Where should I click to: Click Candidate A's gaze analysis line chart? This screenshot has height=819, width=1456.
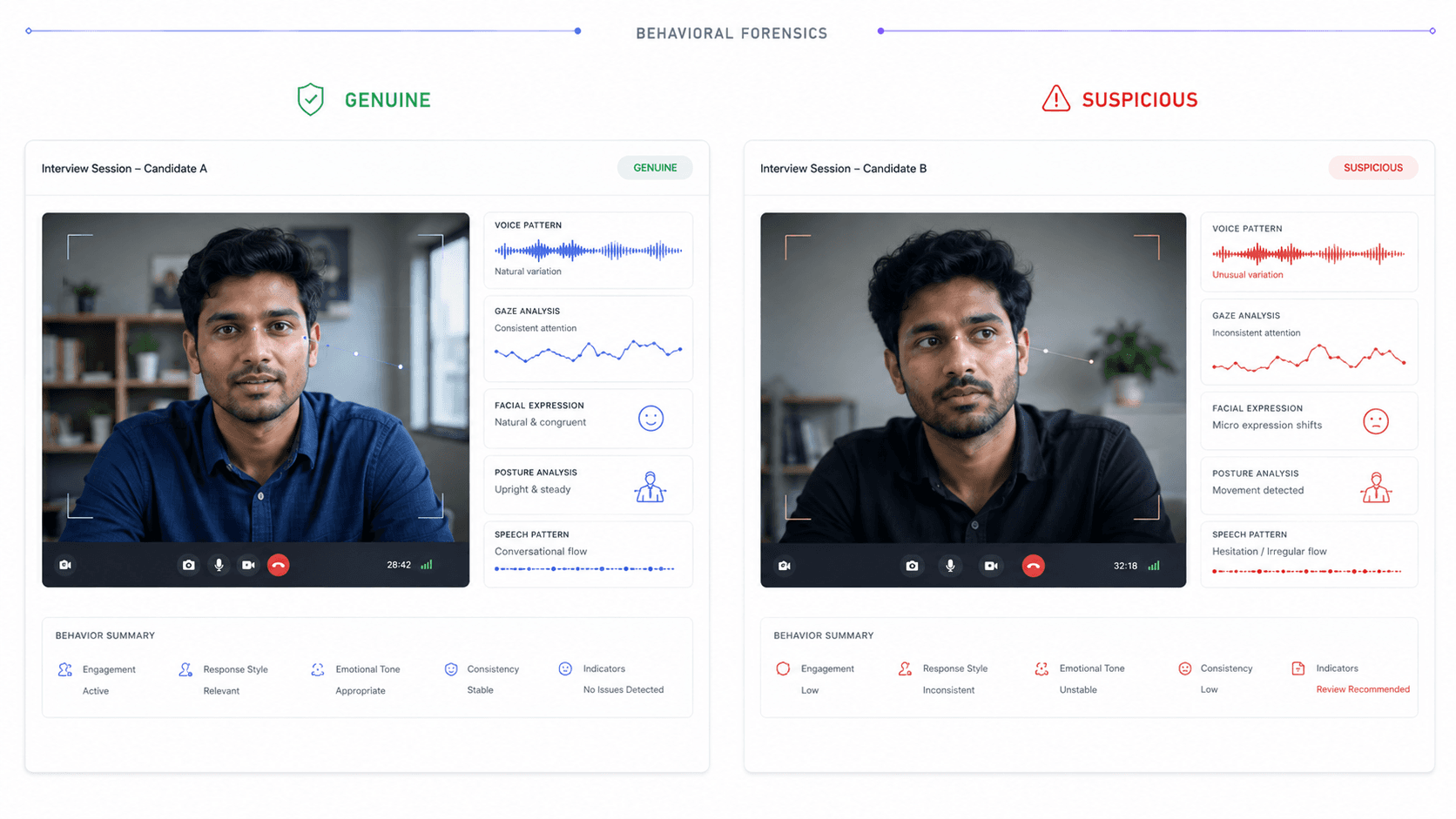coord(589,351)
